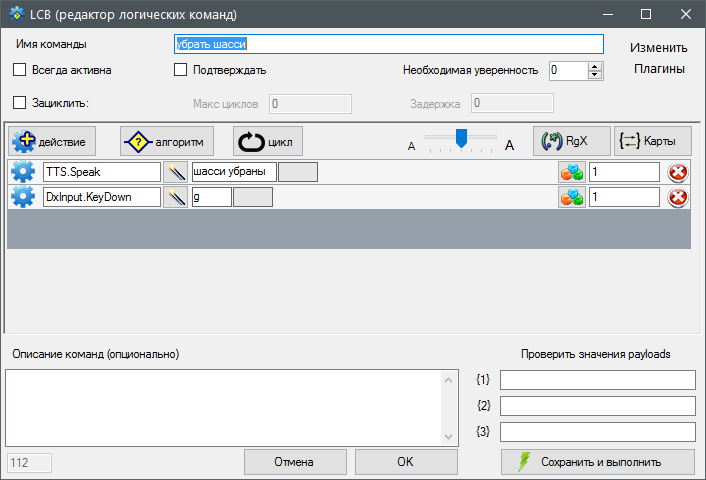
Task: Click the repeat count field in DxInput.KeyDown row
Action: (625, 197)
